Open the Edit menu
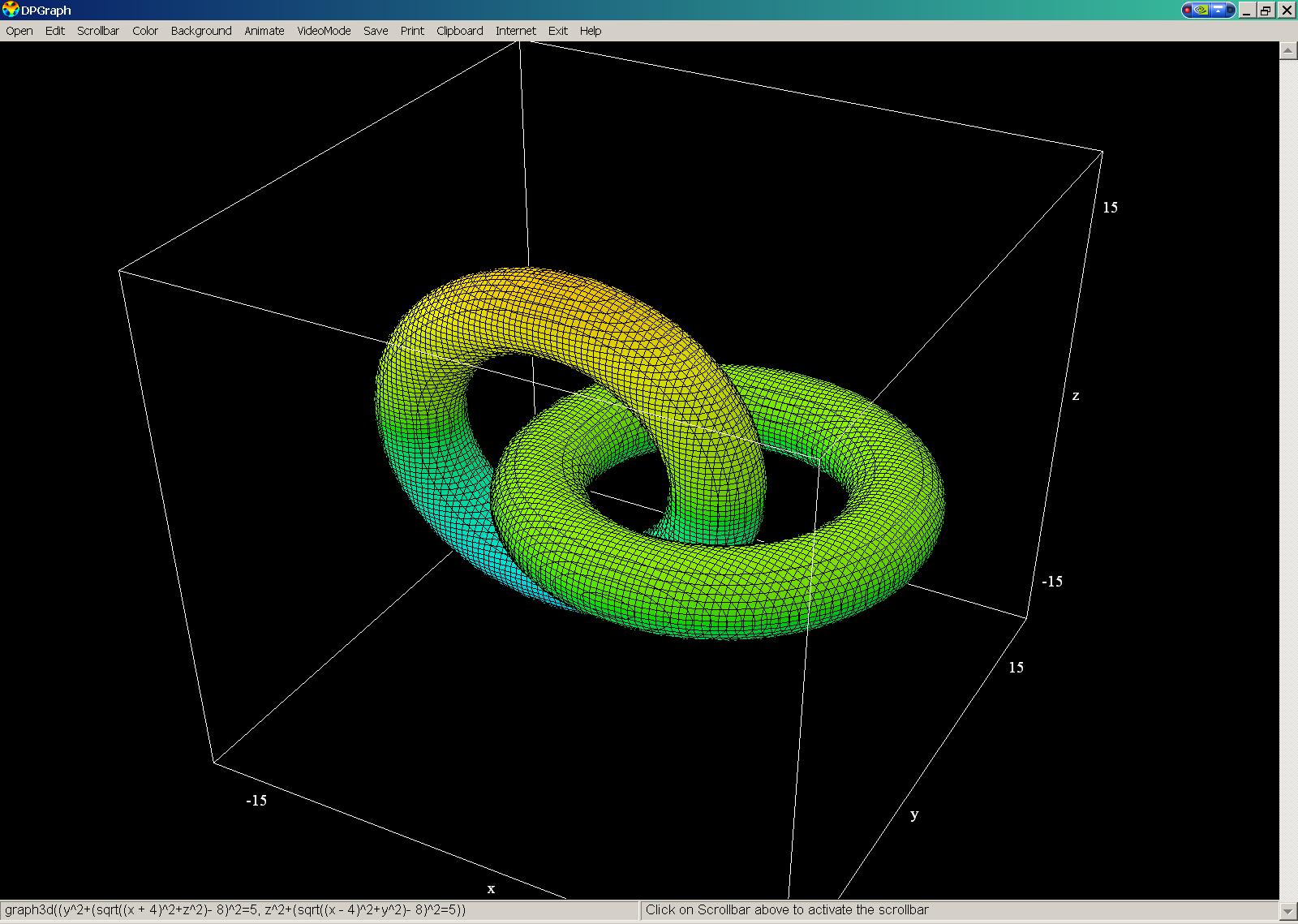This screenshot has height=924, width=1298. [55, 31]
